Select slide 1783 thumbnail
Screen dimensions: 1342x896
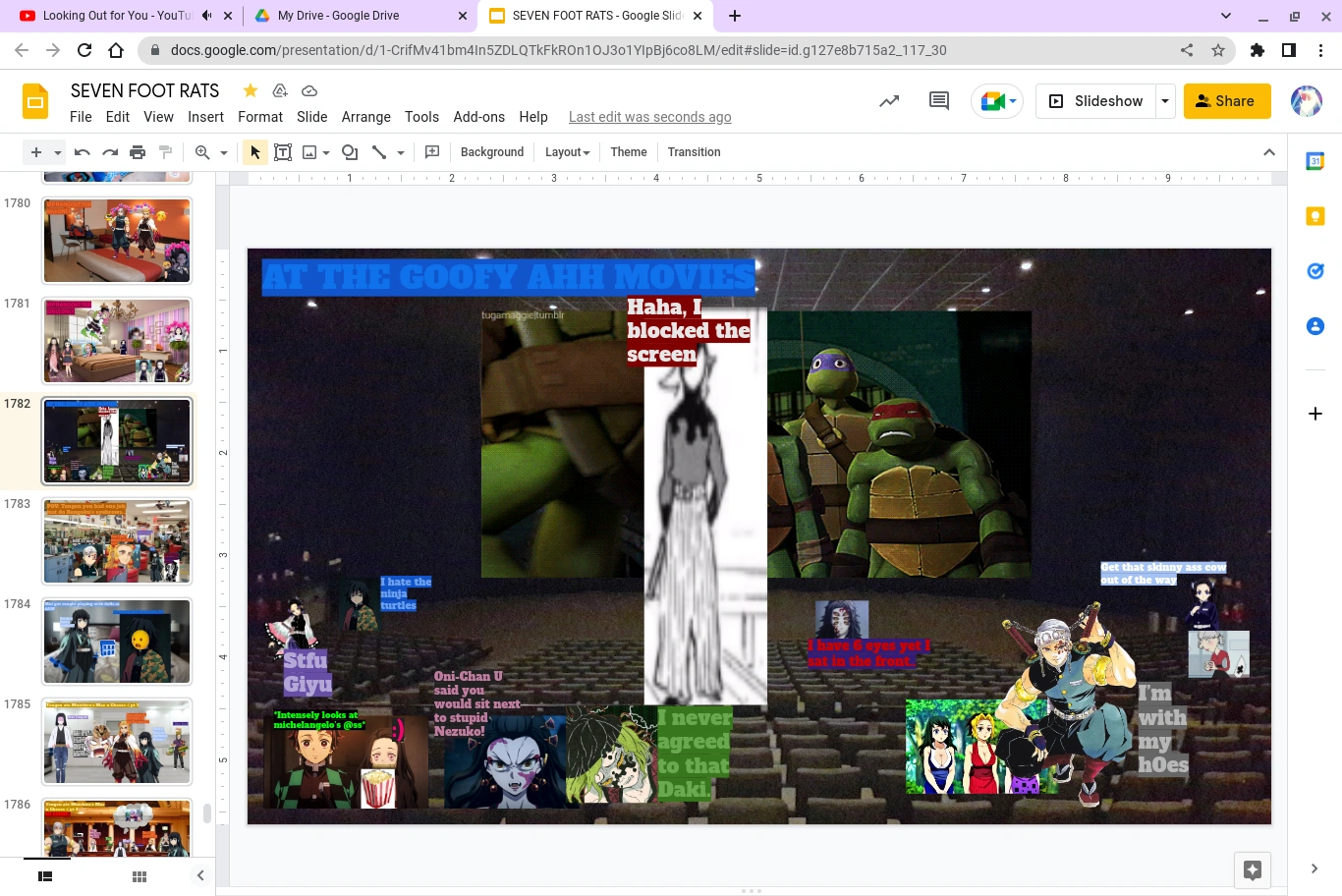point(117,540)
